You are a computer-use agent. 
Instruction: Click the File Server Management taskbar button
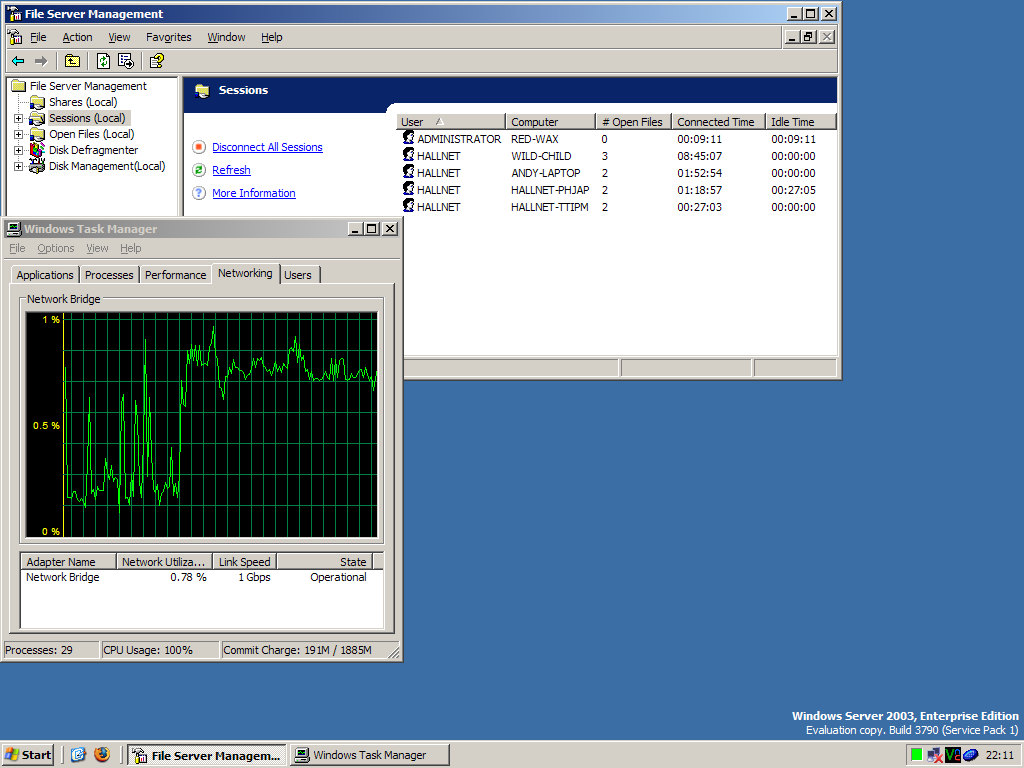(x=207, y=755)
